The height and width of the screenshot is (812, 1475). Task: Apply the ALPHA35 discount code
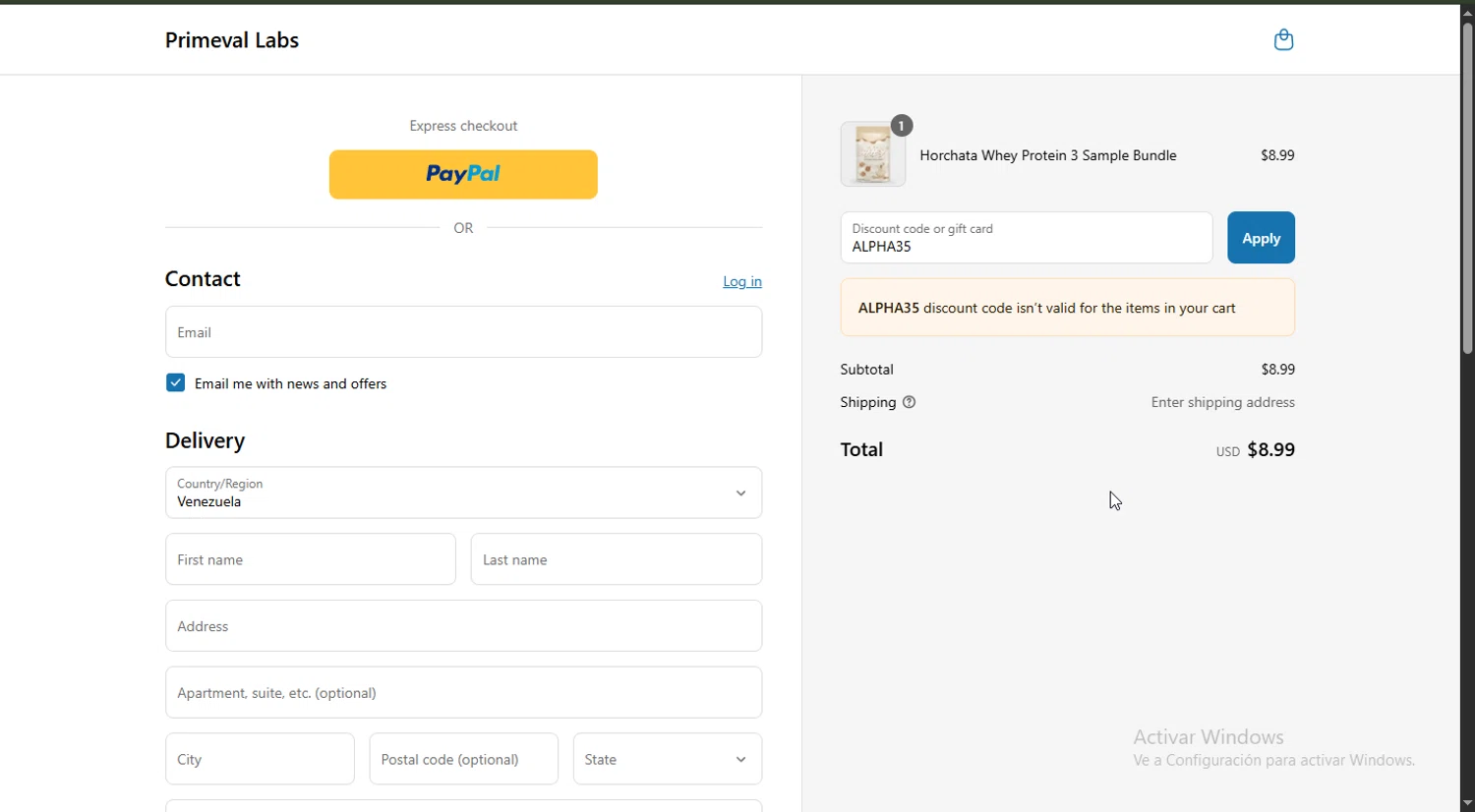click(x=1261, y=238)
